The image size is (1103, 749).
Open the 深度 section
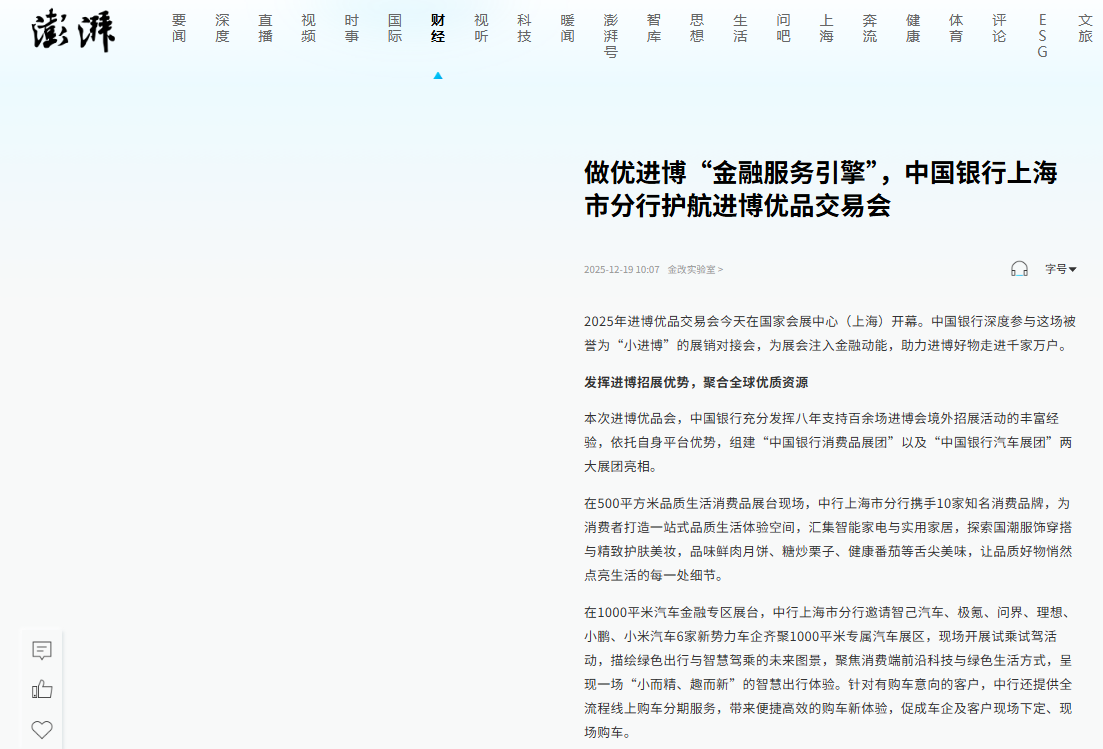222,28
